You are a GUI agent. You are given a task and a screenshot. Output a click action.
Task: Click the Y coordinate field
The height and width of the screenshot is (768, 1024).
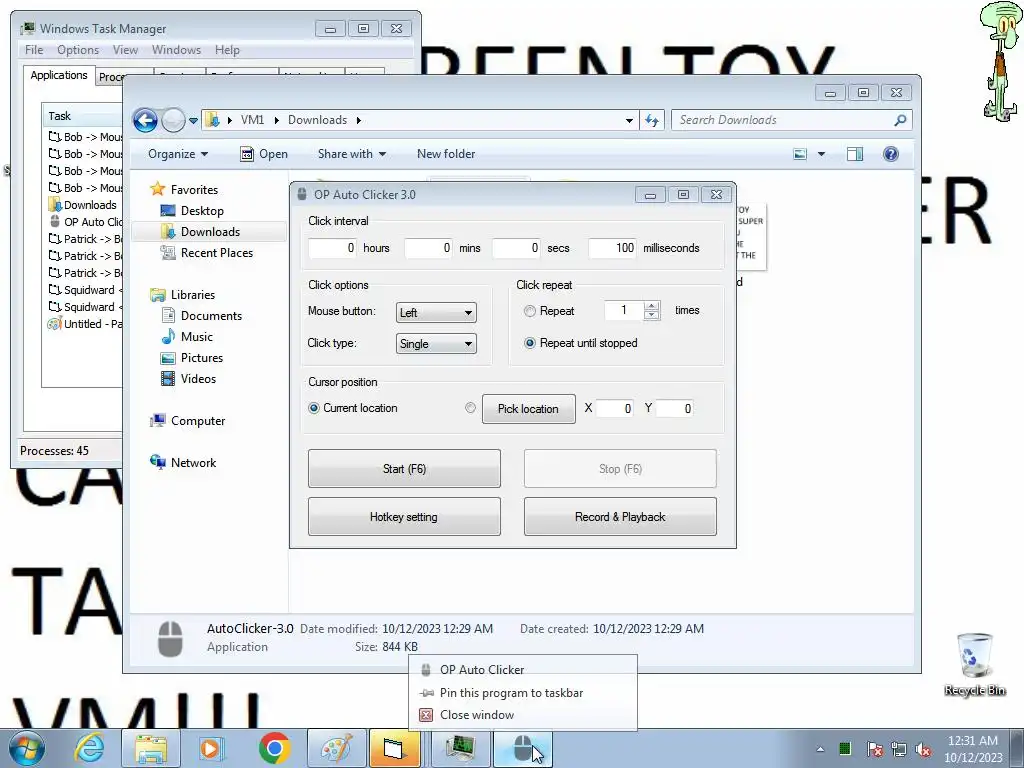(x=675, y=408)
